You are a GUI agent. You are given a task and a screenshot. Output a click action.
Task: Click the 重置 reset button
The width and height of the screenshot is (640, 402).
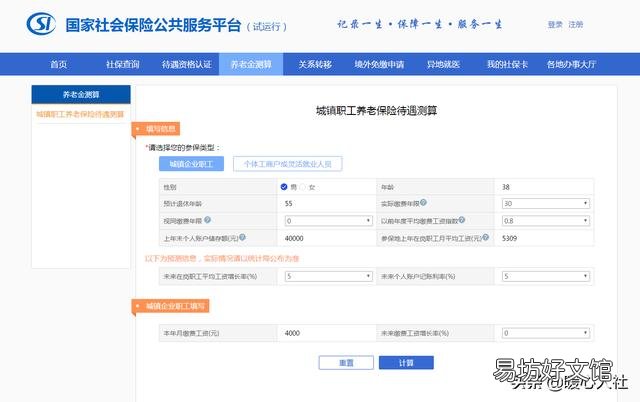[x=346, y=363]
